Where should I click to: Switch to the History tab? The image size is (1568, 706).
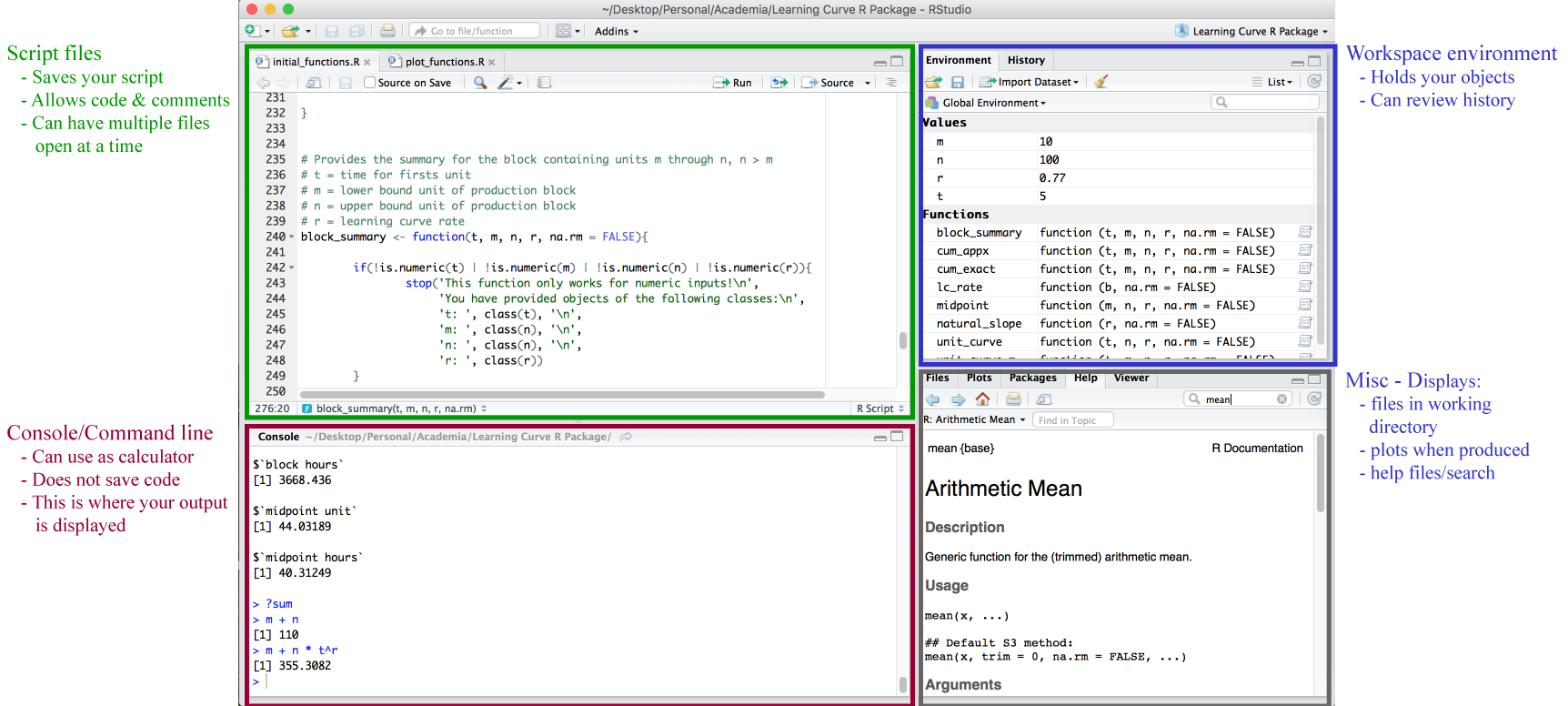pyautogui.click(x=1026, y=60)
